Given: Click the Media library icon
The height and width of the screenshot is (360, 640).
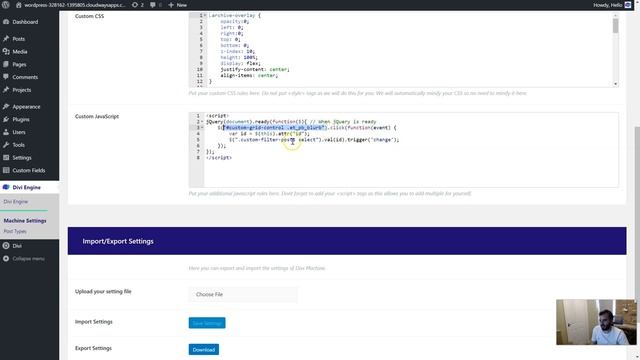Looking at the screenshot, I should (x=6, y=51).
